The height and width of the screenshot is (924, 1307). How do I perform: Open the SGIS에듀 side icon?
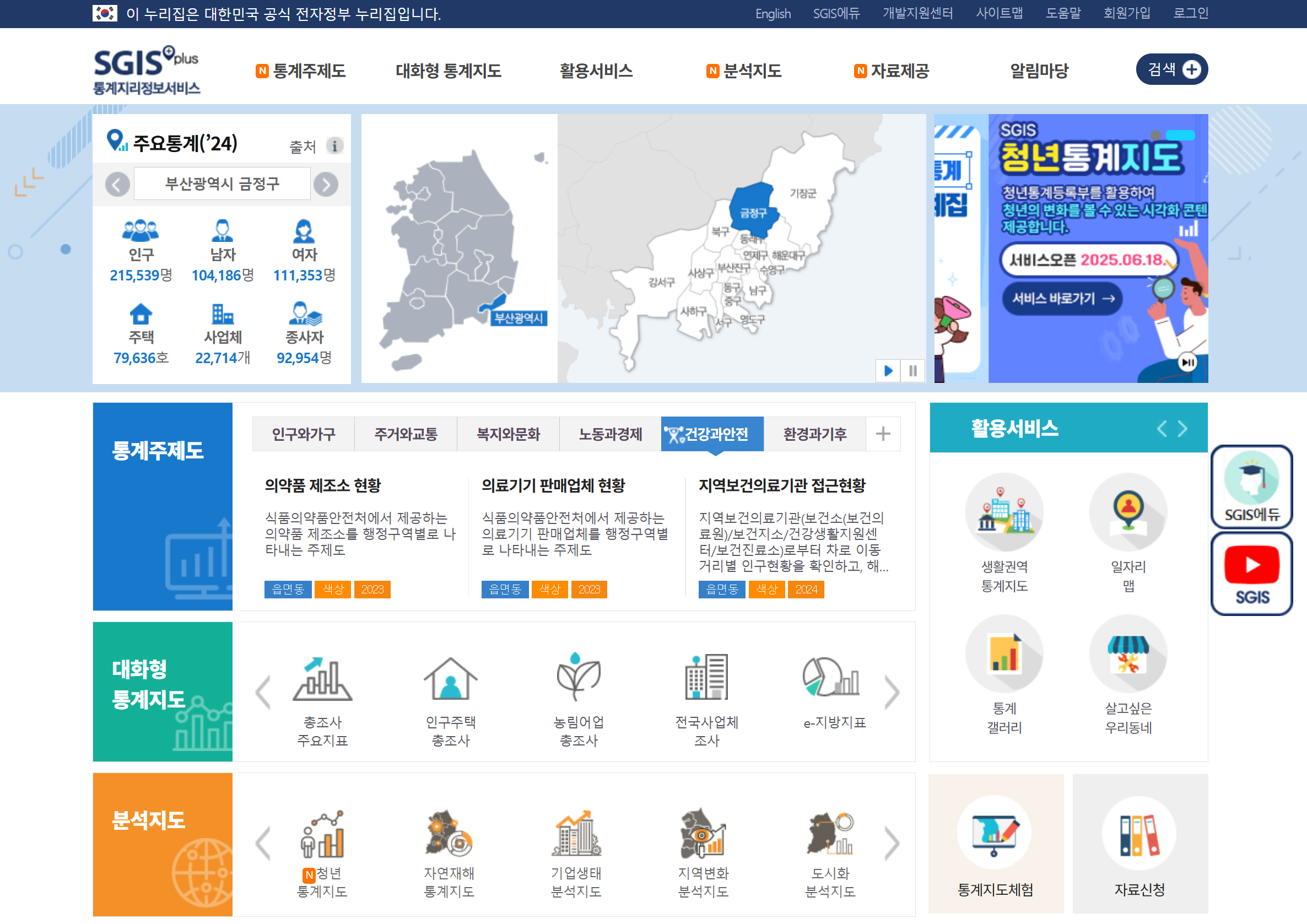pos(1251,487)
